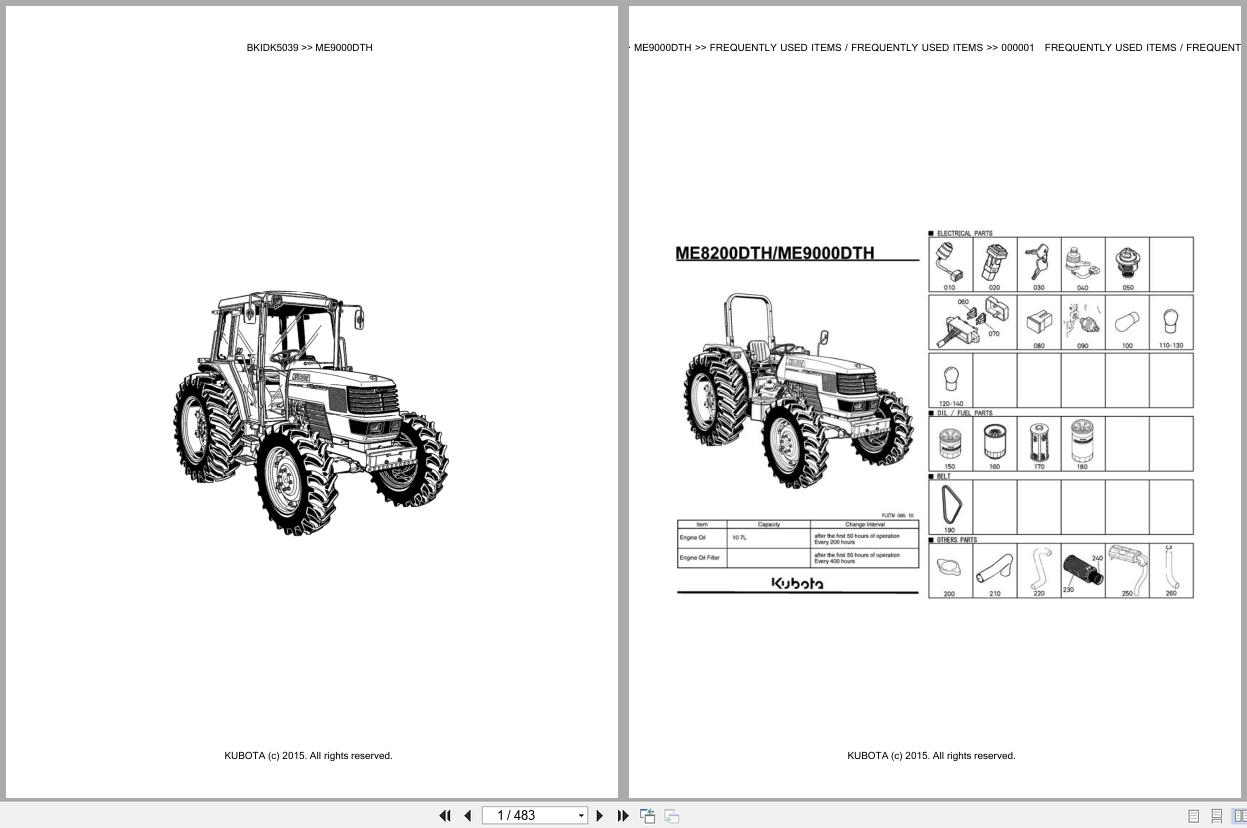Click the FREQUENTLY USED ITEMS breadcrumb header

coord(937,47)
